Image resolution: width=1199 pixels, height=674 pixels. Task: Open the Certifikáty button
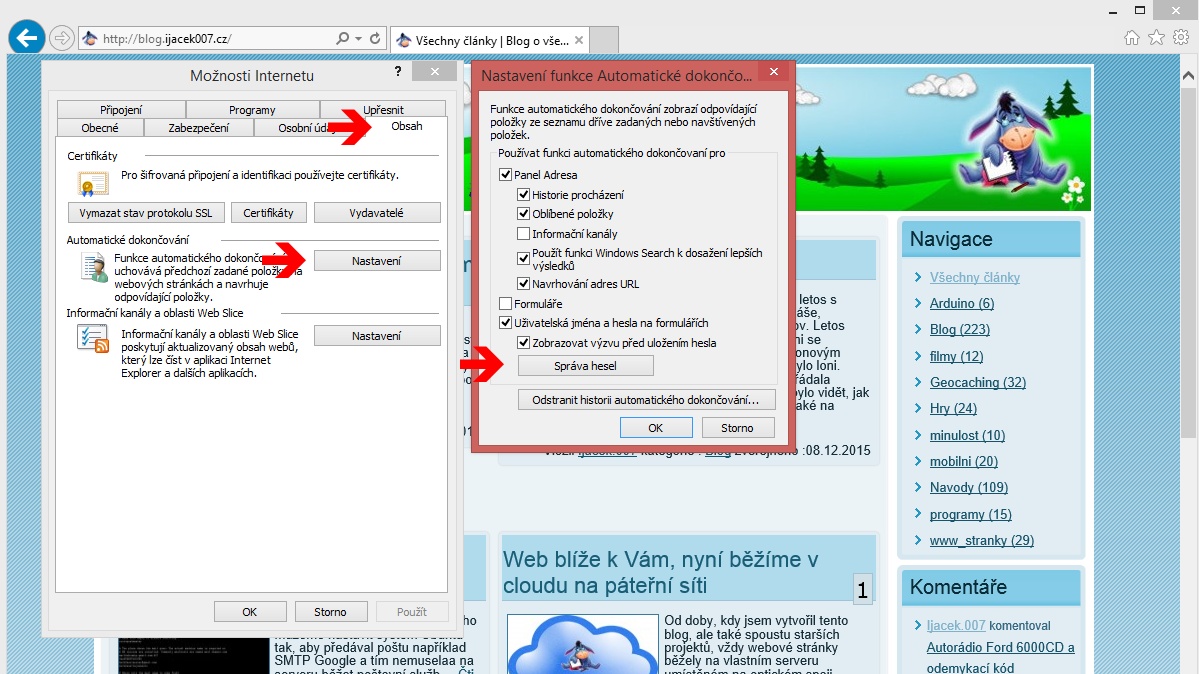(x=268, y=213)
